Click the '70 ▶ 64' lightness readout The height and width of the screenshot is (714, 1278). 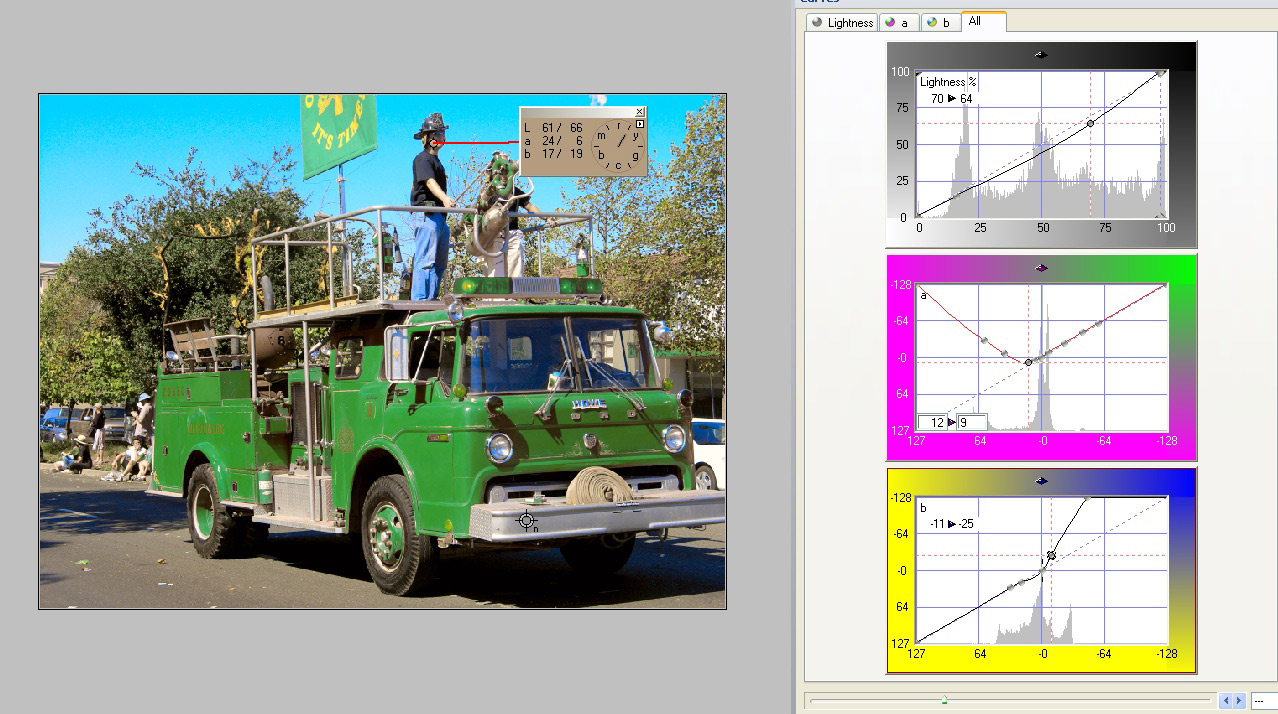951,99
